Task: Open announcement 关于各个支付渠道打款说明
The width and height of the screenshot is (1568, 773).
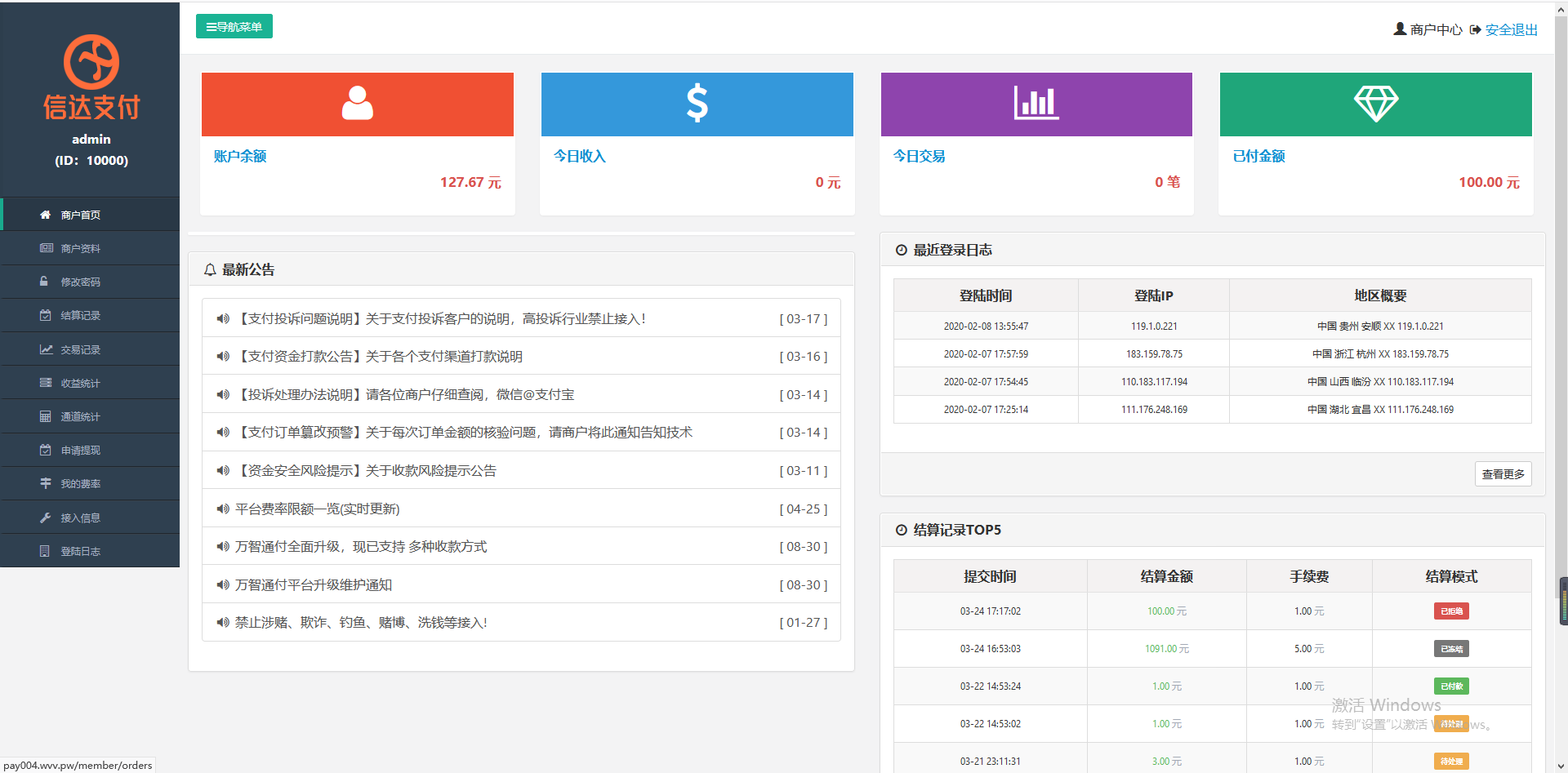Action: (521, 356)
